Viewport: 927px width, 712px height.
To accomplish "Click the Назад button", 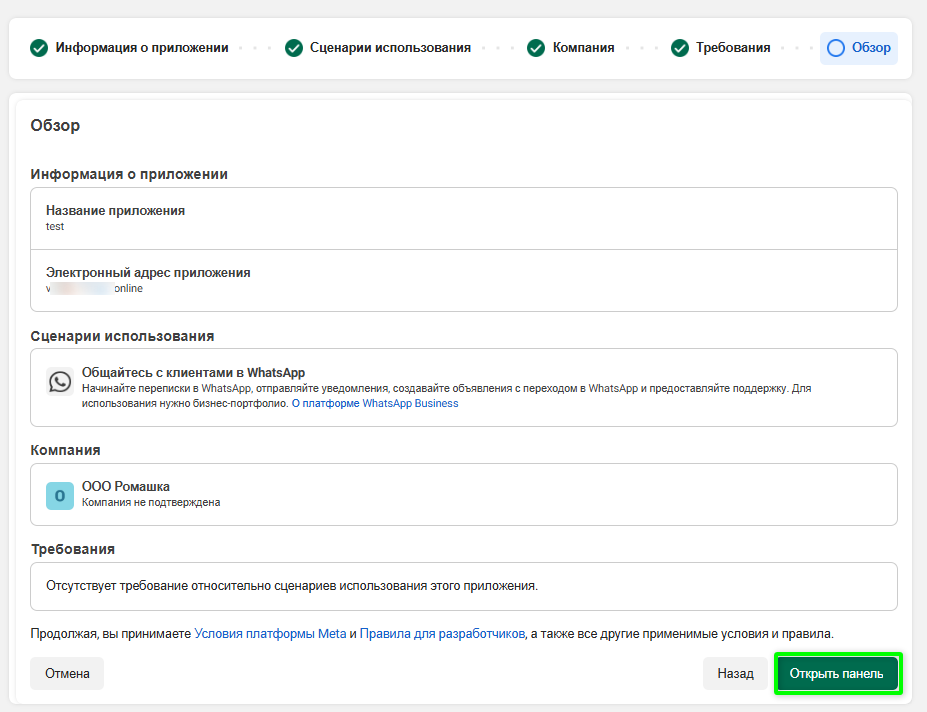I will click(x=735, y=674).
